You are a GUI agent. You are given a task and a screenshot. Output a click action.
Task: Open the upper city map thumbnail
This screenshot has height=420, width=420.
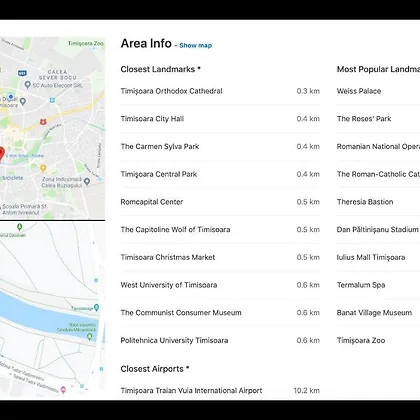pos(52,128)
